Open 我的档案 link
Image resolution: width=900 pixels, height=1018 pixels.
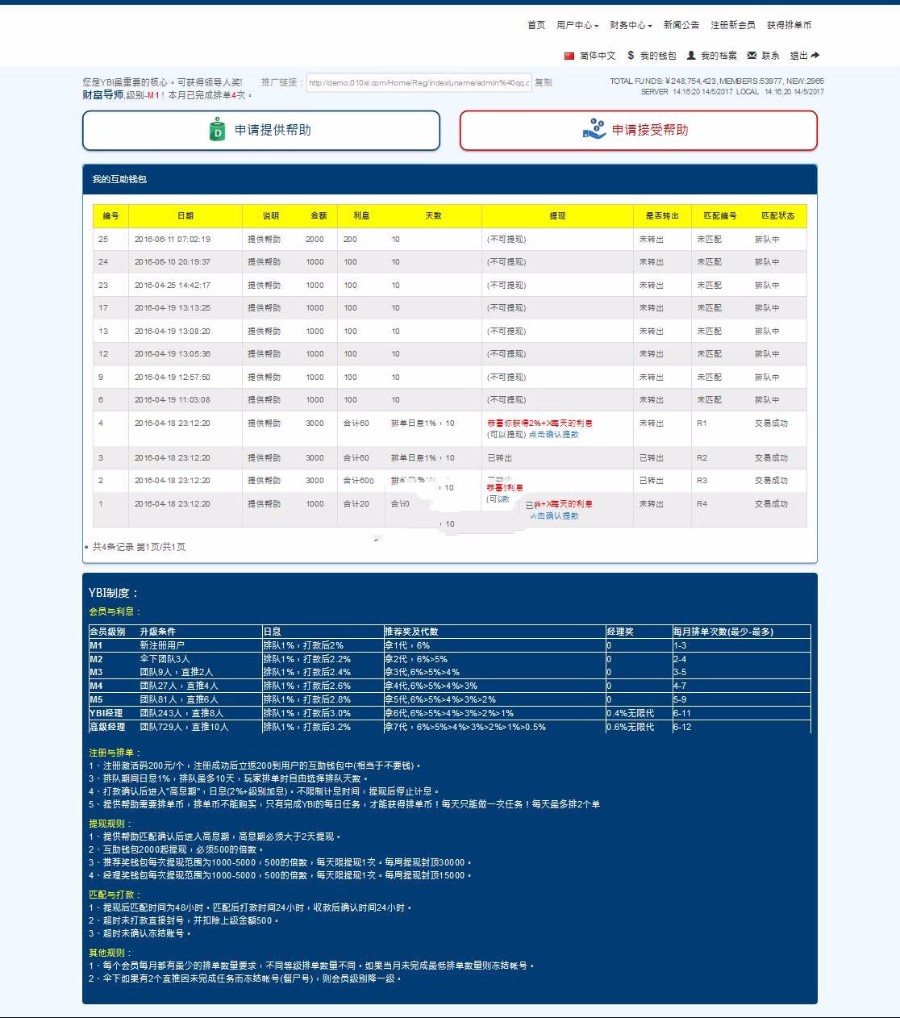pos(718,56)
